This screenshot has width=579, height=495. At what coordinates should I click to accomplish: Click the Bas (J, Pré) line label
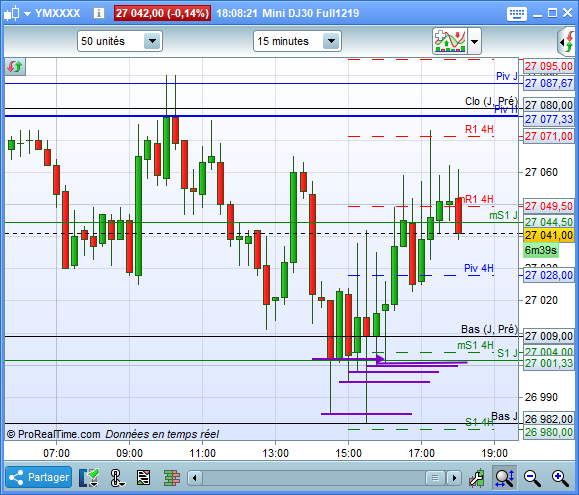(x=489, y=329)
